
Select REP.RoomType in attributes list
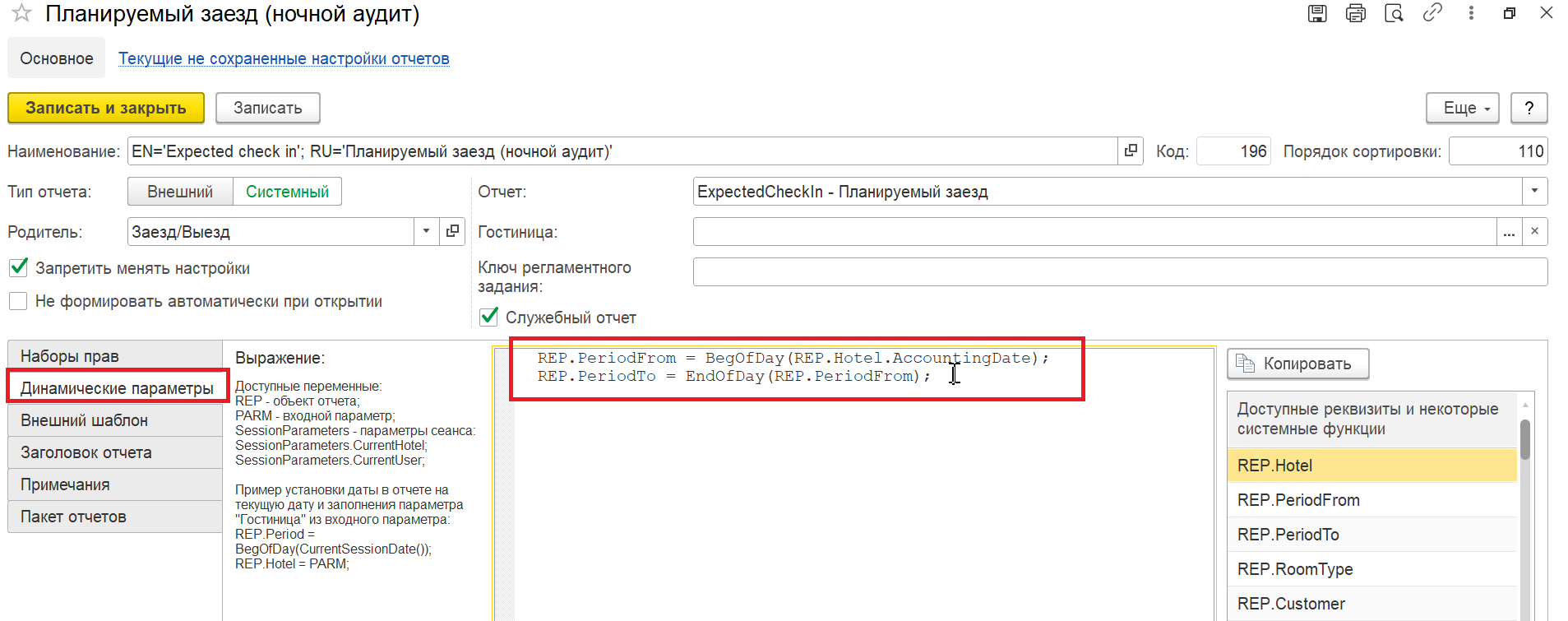point(1371,569)
